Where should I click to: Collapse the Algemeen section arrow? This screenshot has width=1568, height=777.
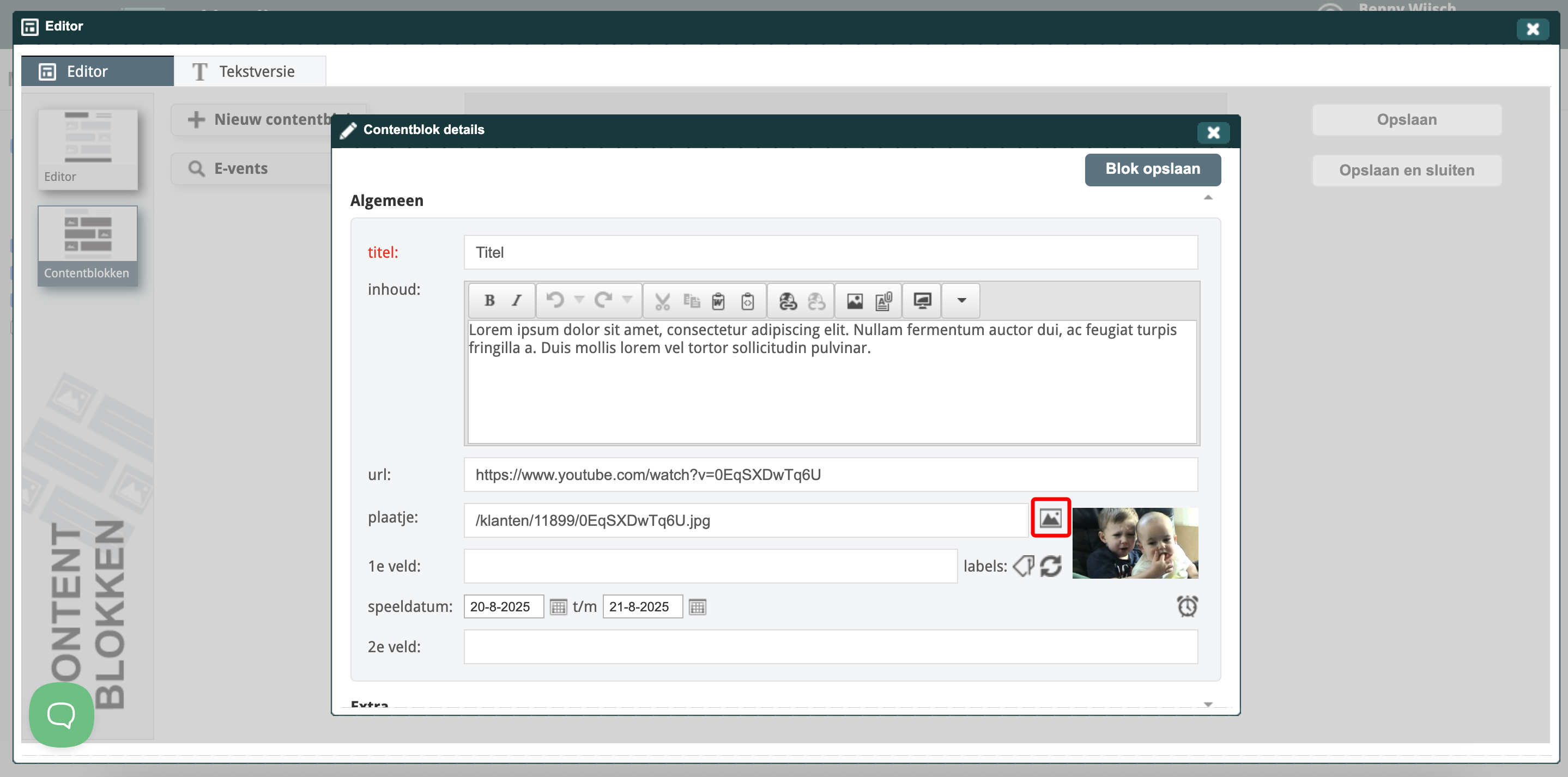pos(1208,198)
